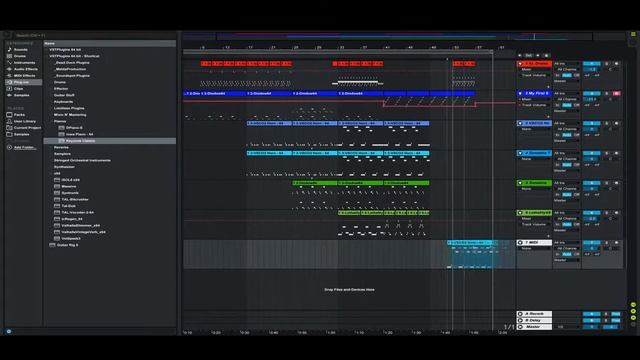Jump to previous locator arrow beside Set
This screenshot has width=640, height=360.
[x=520, y=56]
